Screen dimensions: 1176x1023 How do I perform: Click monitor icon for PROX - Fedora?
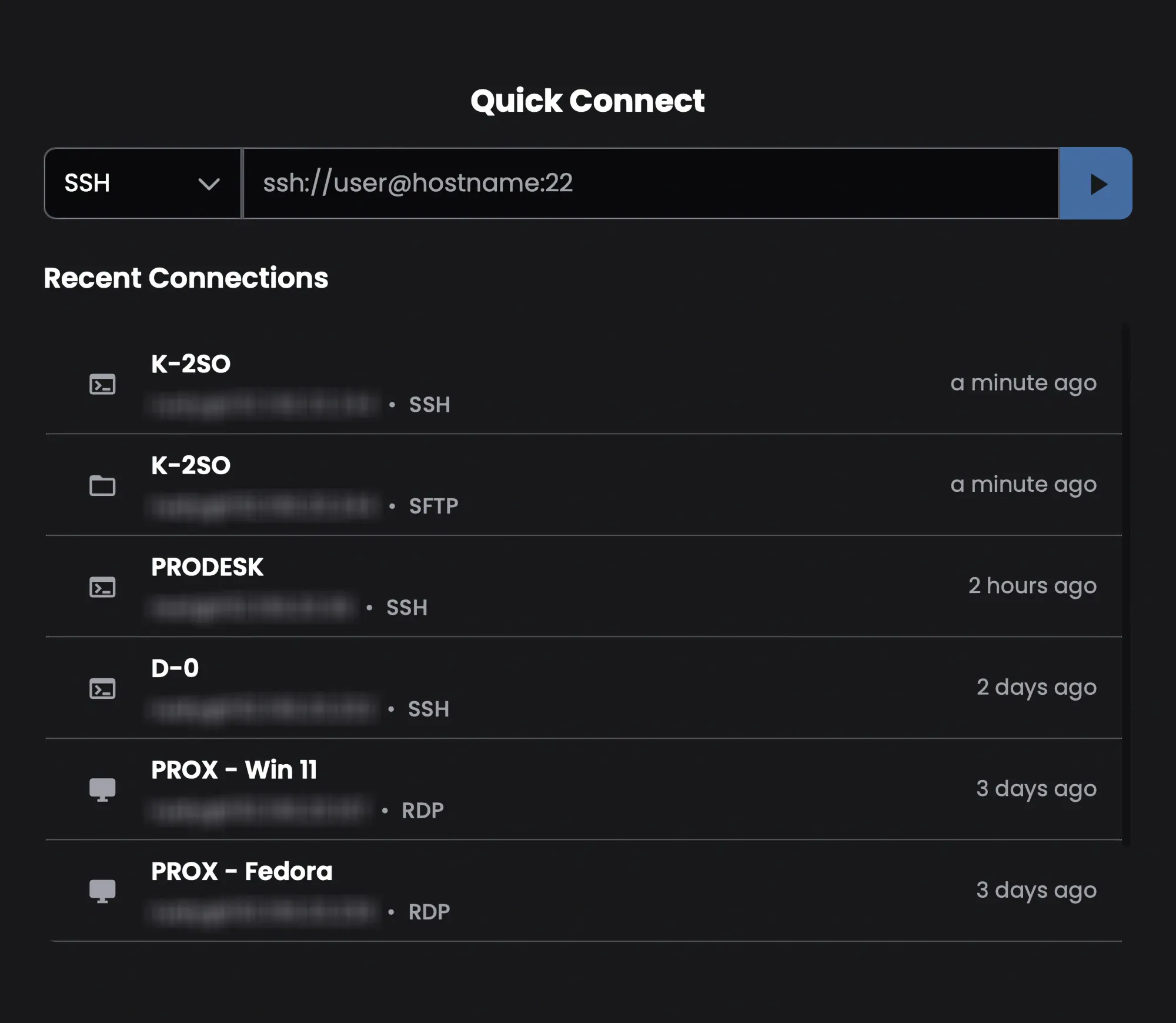coord(102,891)
